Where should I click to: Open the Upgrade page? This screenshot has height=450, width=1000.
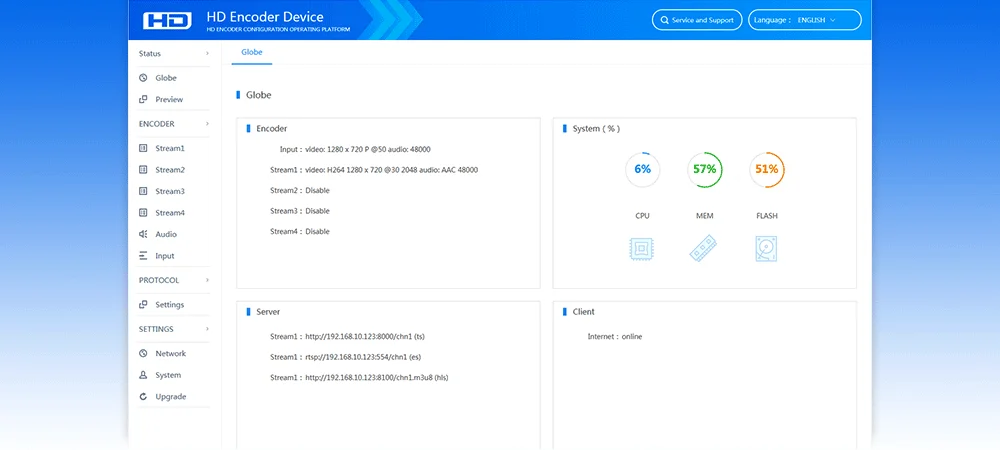[173, 396]
